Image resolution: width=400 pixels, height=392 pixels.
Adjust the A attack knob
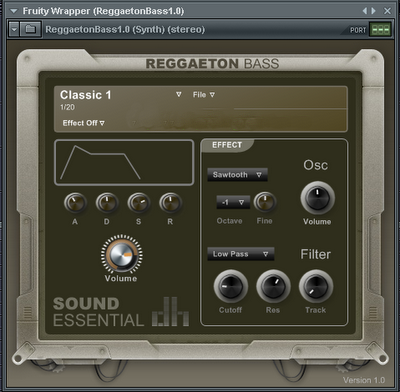click(75, 203)
